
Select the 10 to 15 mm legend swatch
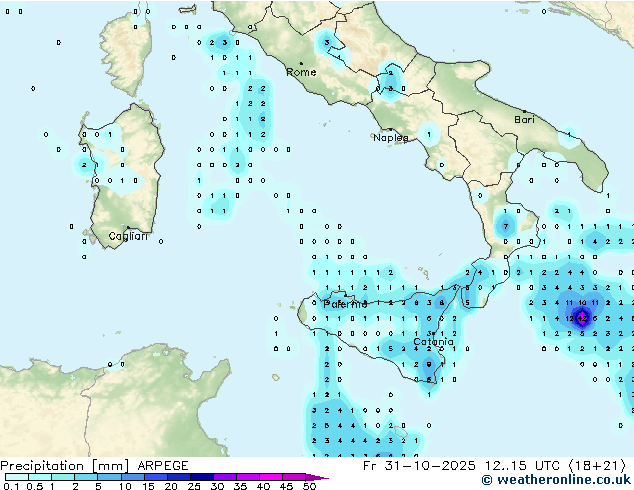point(132,477)
